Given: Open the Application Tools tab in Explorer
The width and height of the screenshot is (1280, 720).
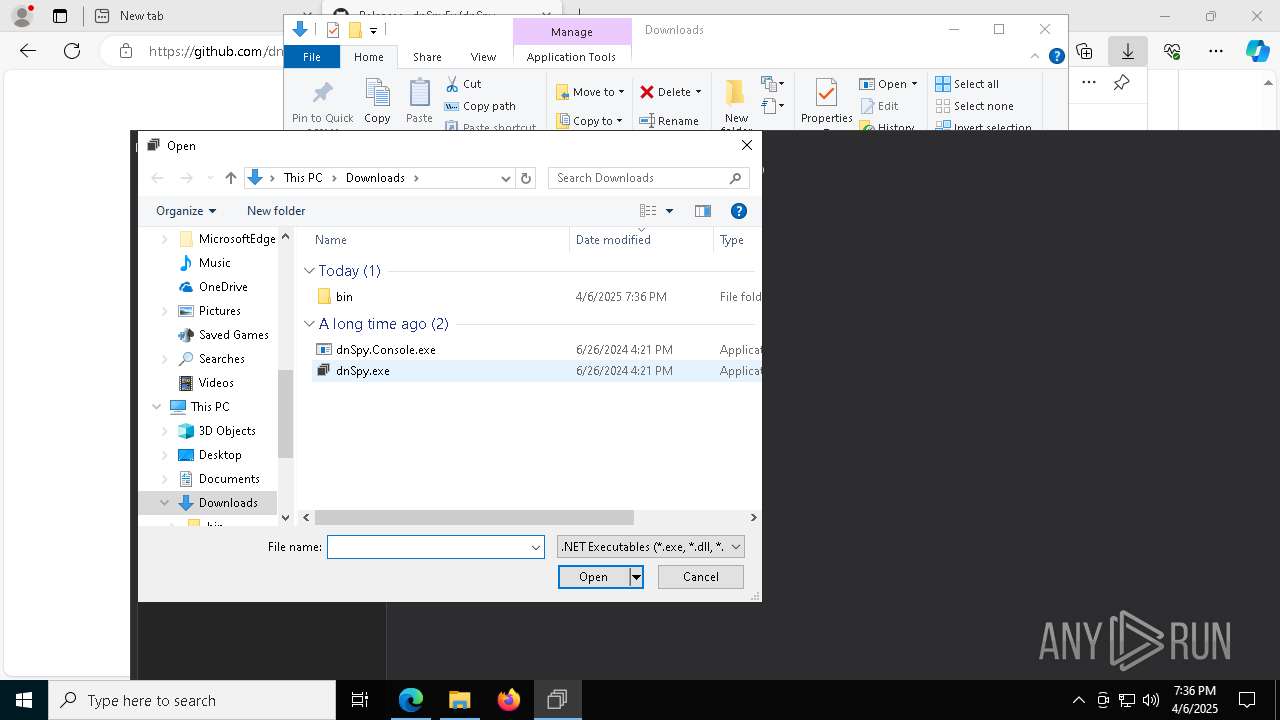Looking at the screenshot, I should point(571,57).
